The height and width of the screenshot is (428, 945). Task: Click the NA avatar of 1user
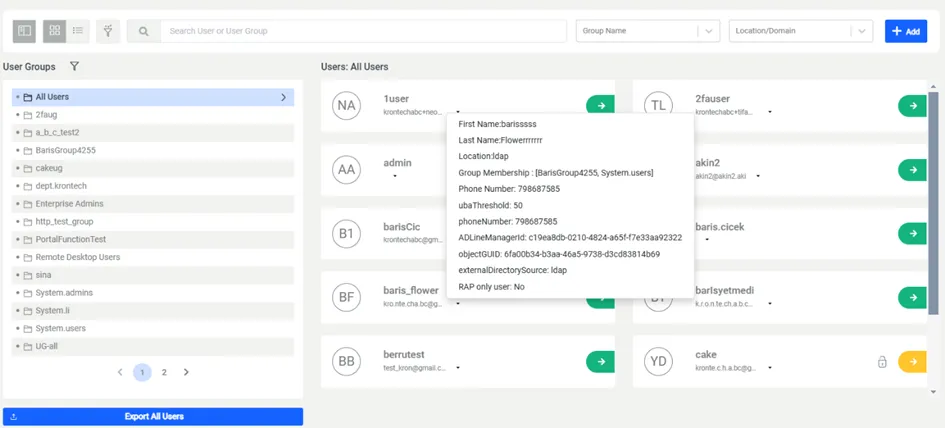[x=346, y=105]
